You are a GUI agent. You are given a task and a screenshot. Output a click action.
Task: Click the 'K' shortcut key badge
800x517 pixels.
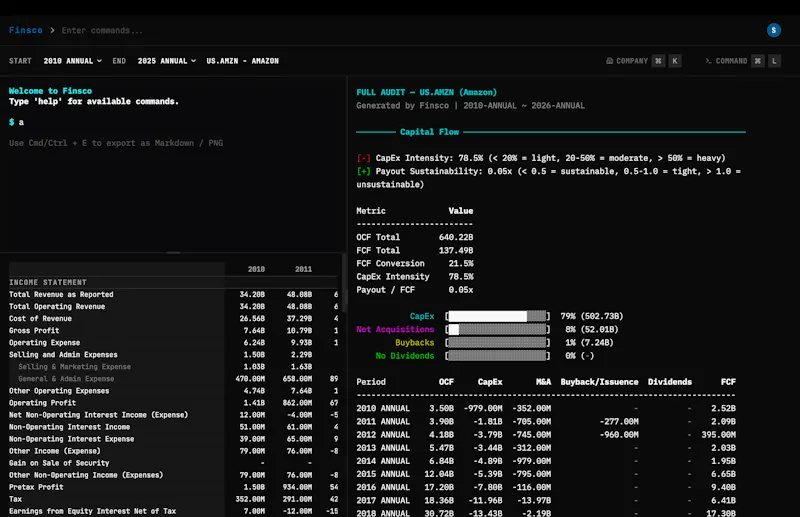pos(675,61)
